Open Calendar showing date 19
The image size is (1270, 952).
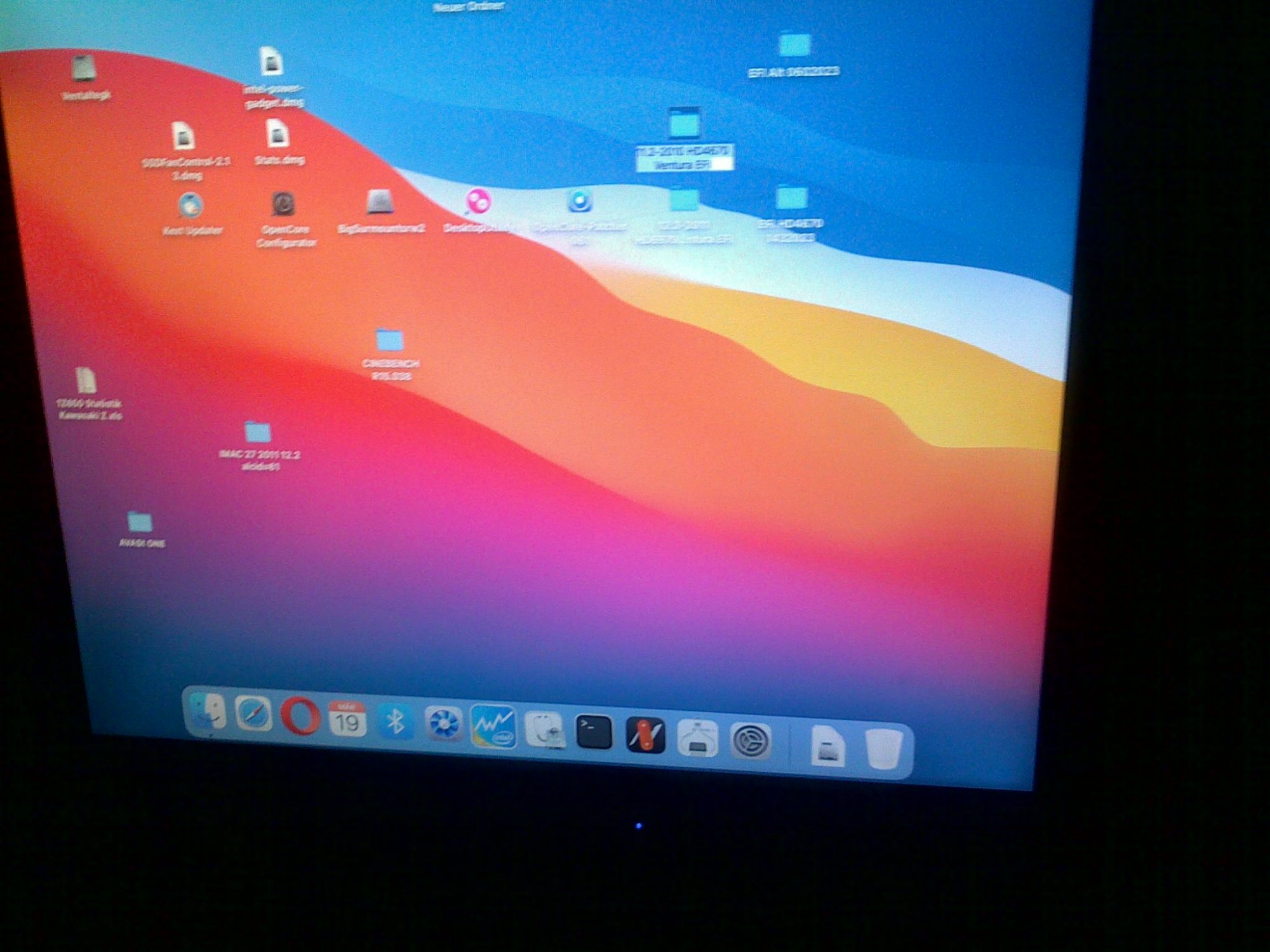(x=347, y=720)
